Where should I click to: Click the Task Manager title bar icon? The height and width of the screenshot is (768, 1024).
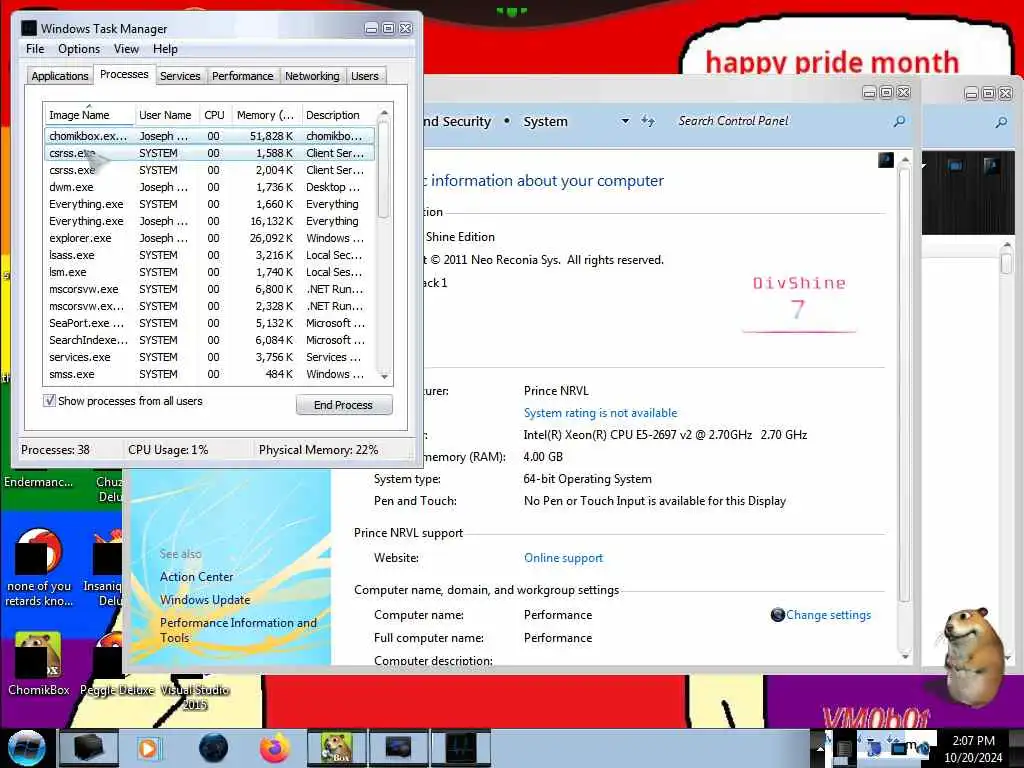point(29,28)
